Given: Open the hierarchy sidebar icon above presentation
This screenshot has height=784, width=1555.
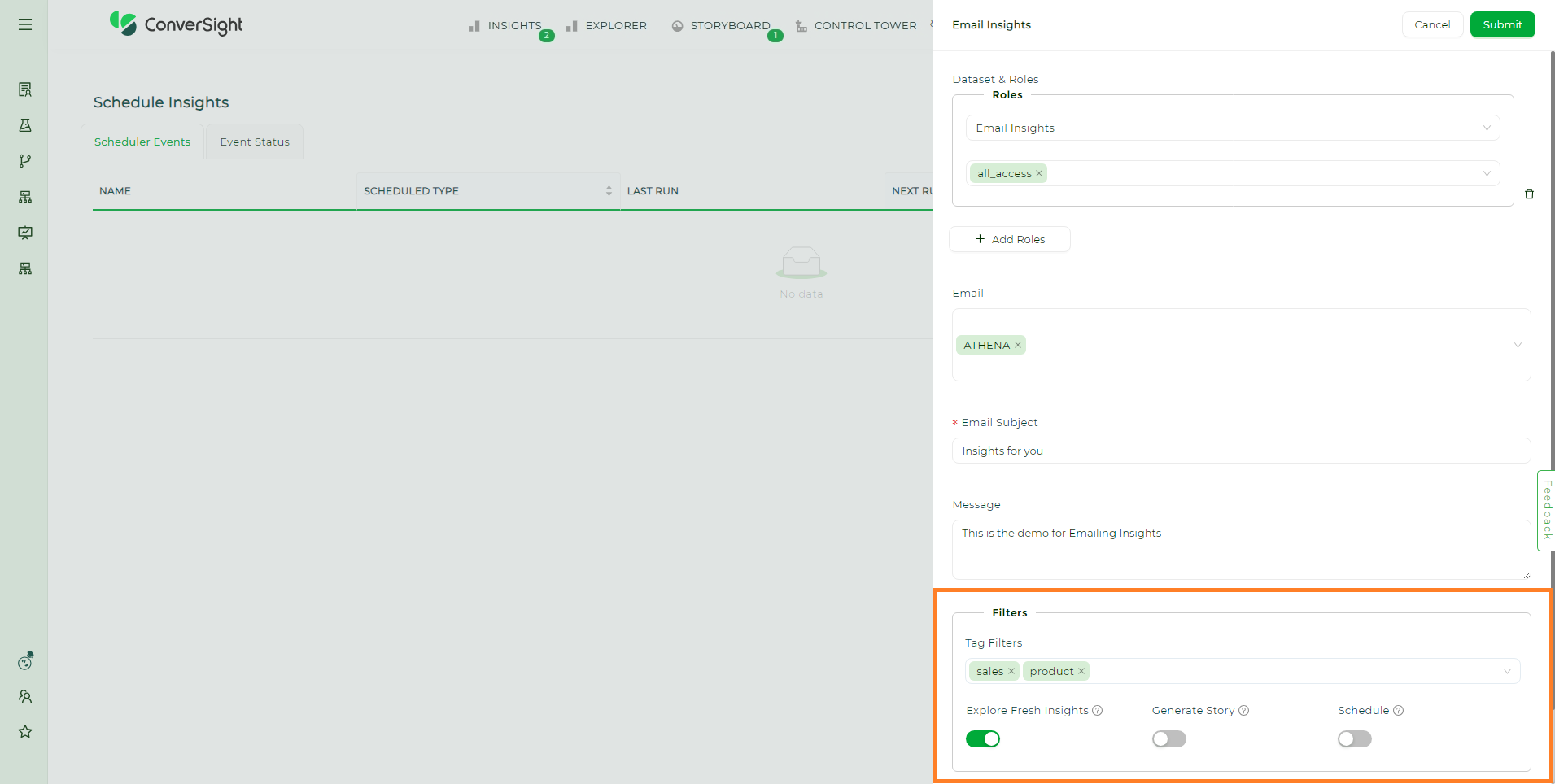Looking at the screenshot, I should click(x=25, y=197).
